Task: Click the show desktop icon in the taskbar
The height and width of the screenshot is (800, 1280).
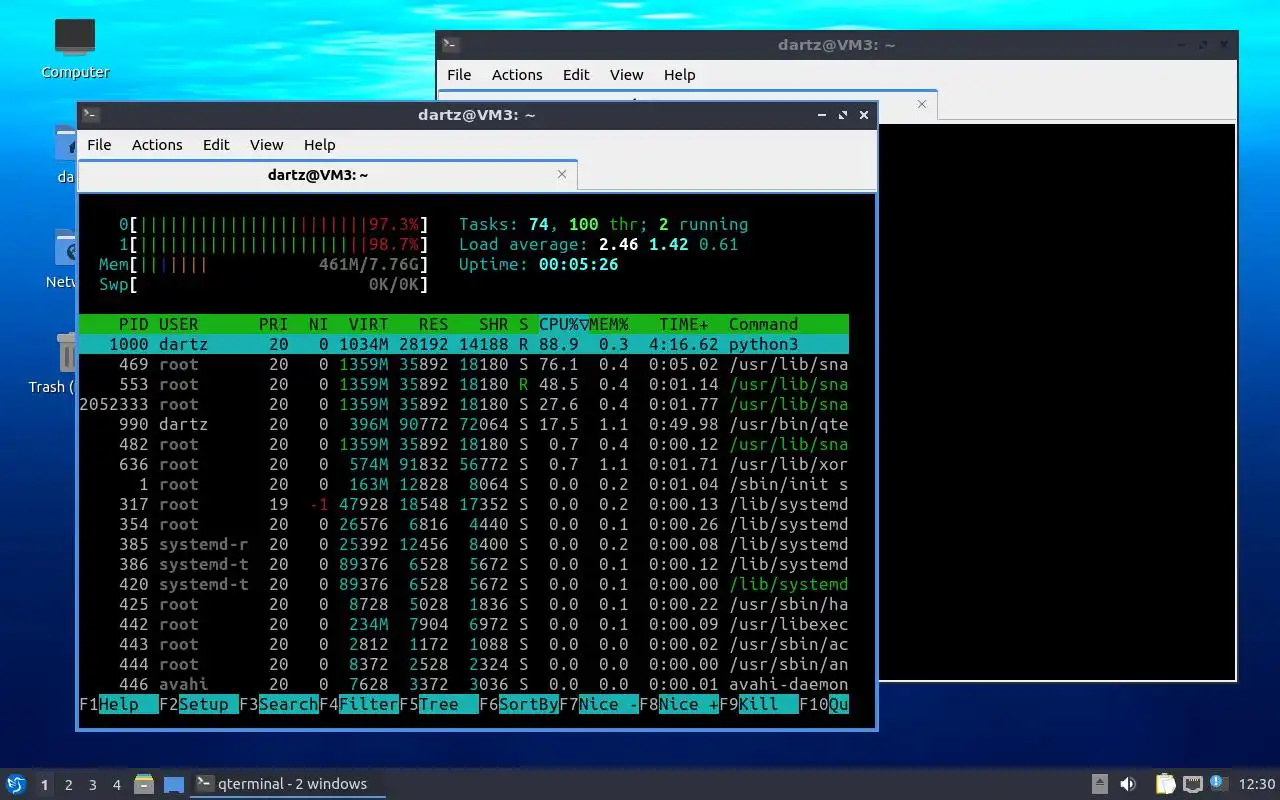Action: (x=174, y=785)
